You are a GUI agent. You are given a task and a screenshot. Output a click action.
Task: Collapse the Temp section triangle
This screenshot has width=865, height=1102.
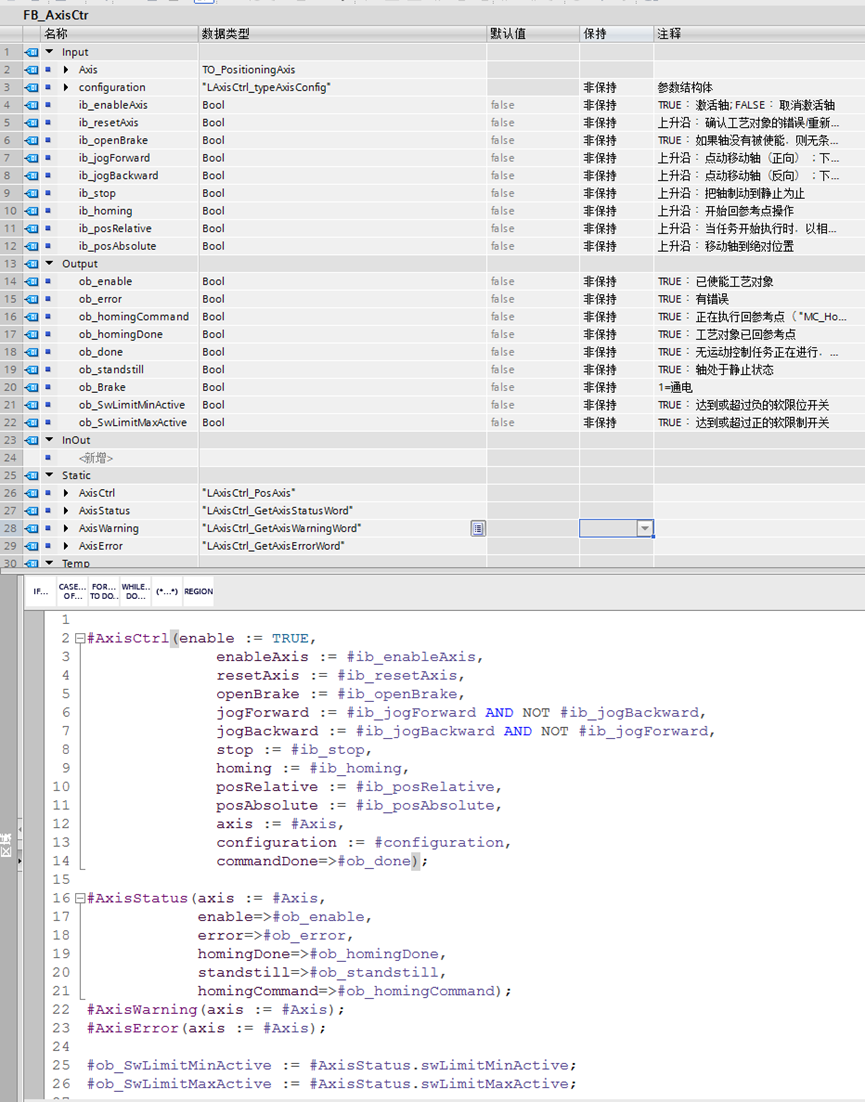coord(49,562)
